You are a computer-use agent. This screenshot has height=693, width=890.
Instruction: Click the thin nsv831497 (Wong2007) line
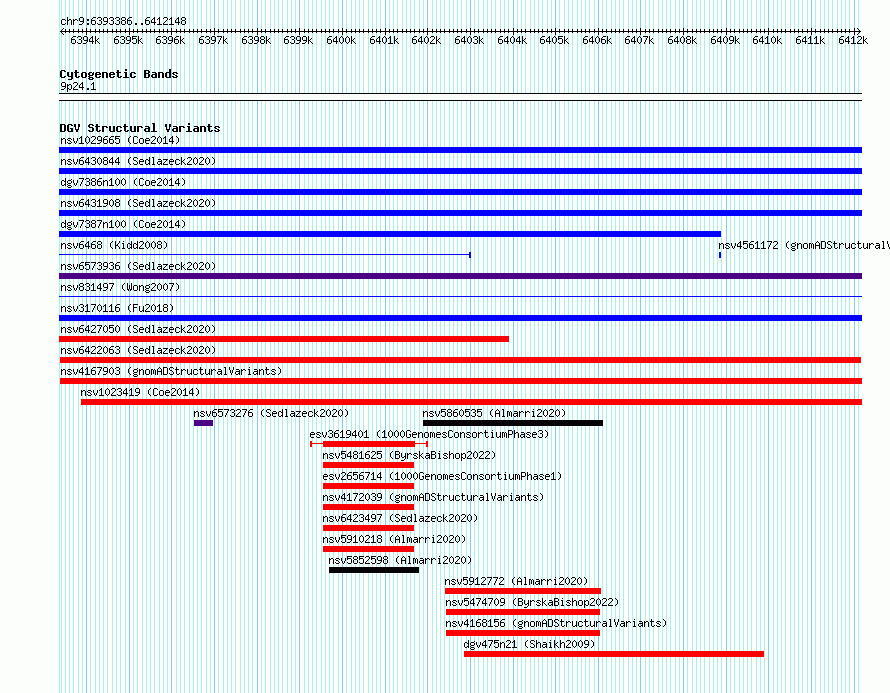pos(460,296)
